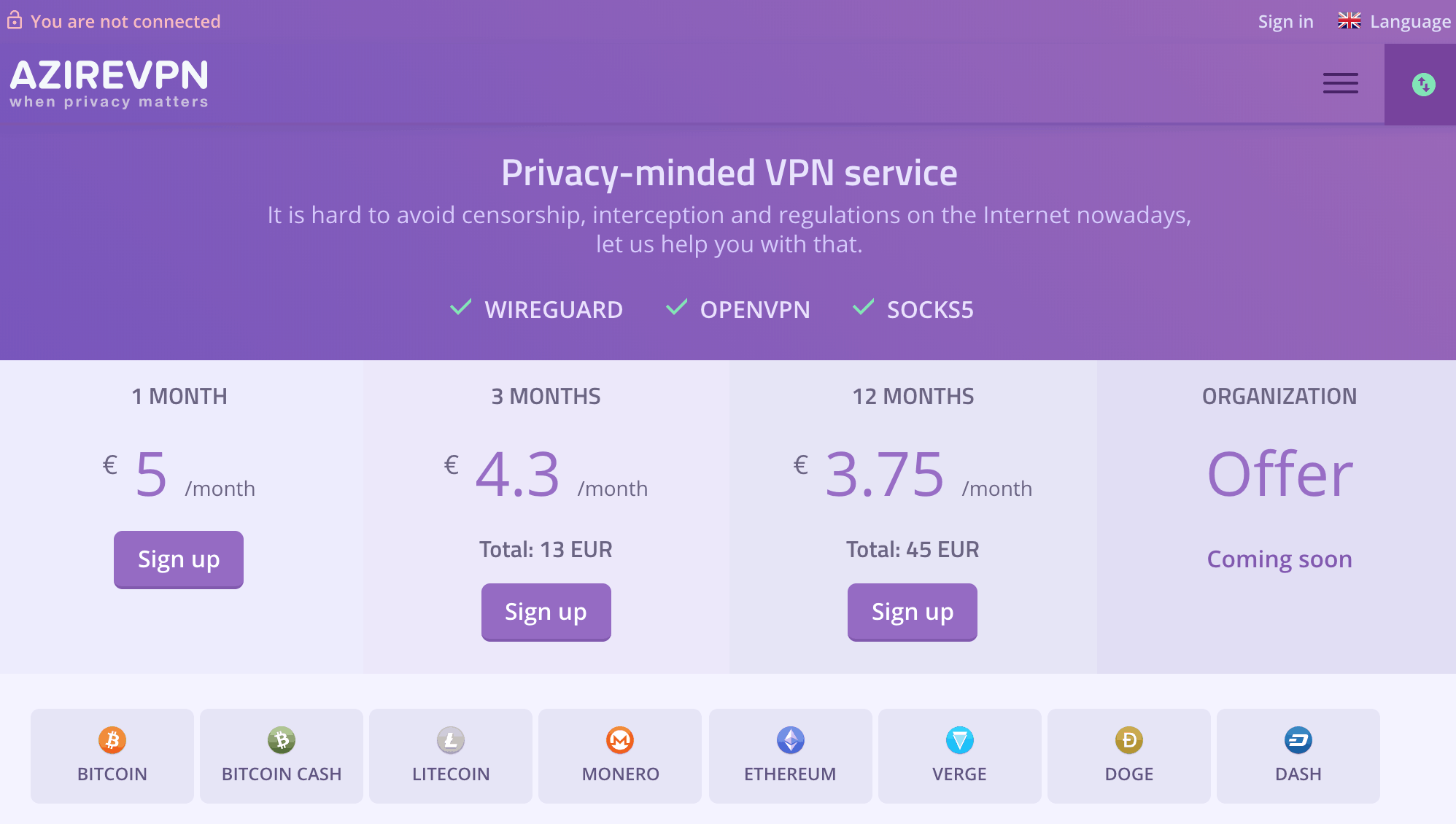Select the Bitcoin payment icon

(x=112, y=739)
